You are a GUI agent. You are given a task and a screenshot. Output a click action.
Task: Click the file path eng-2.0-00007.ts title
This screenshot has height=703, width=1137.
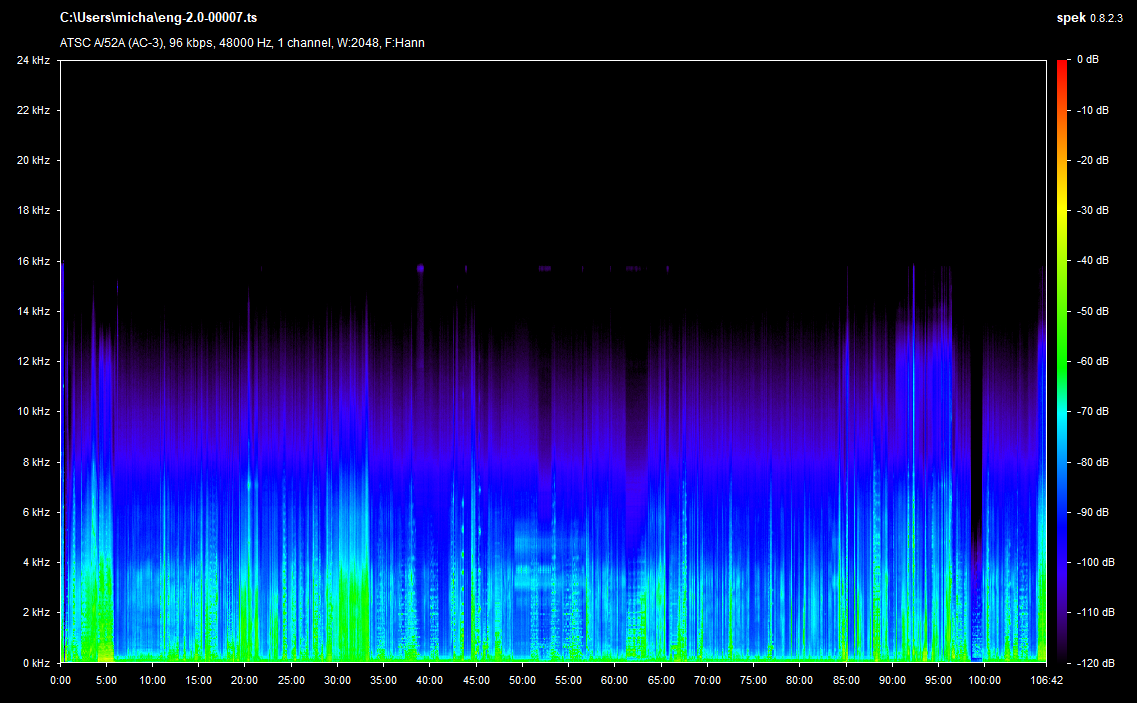pyautogui.click(x=158, y=18)
